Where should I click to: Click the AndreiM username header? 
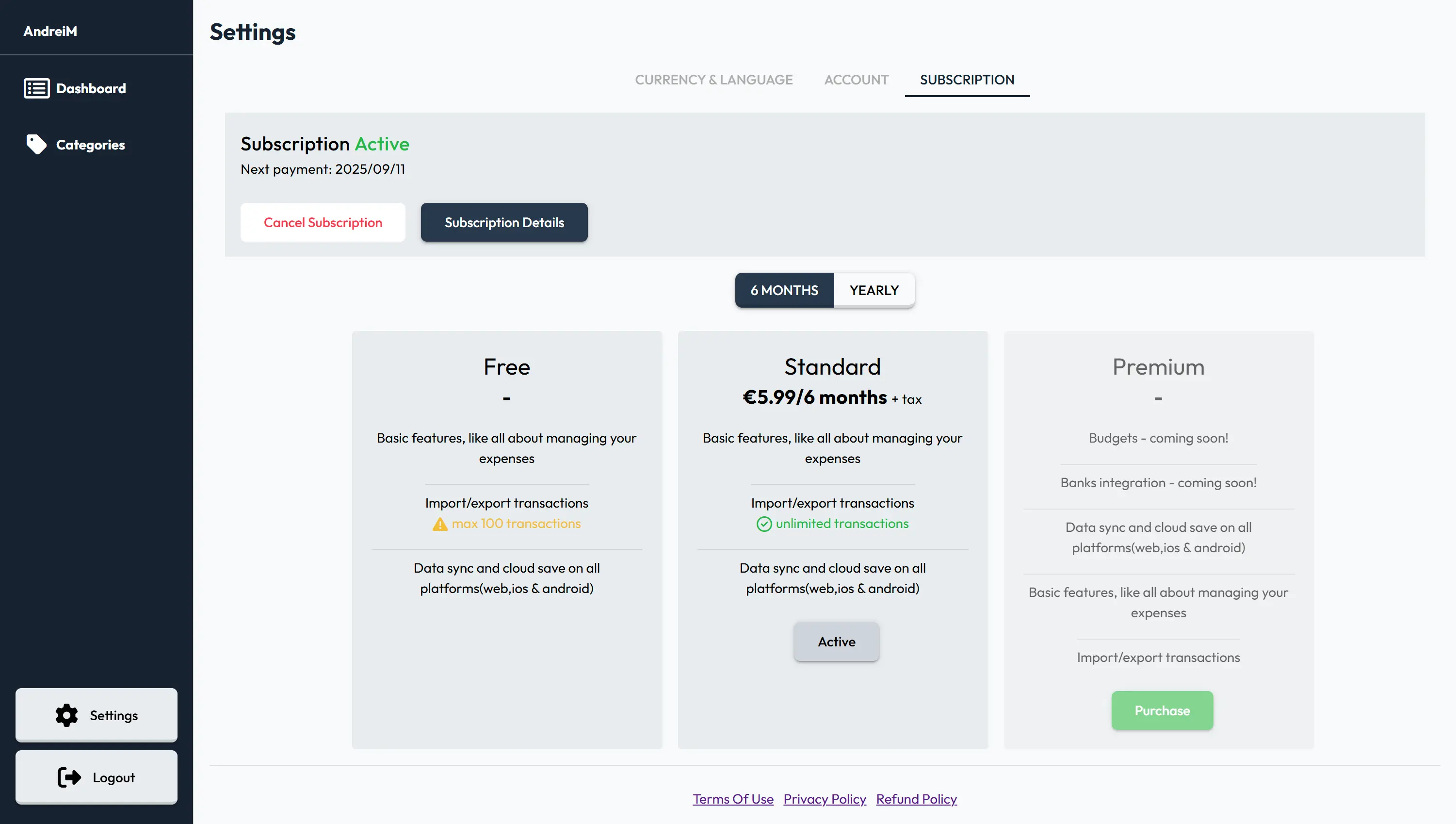50,31
